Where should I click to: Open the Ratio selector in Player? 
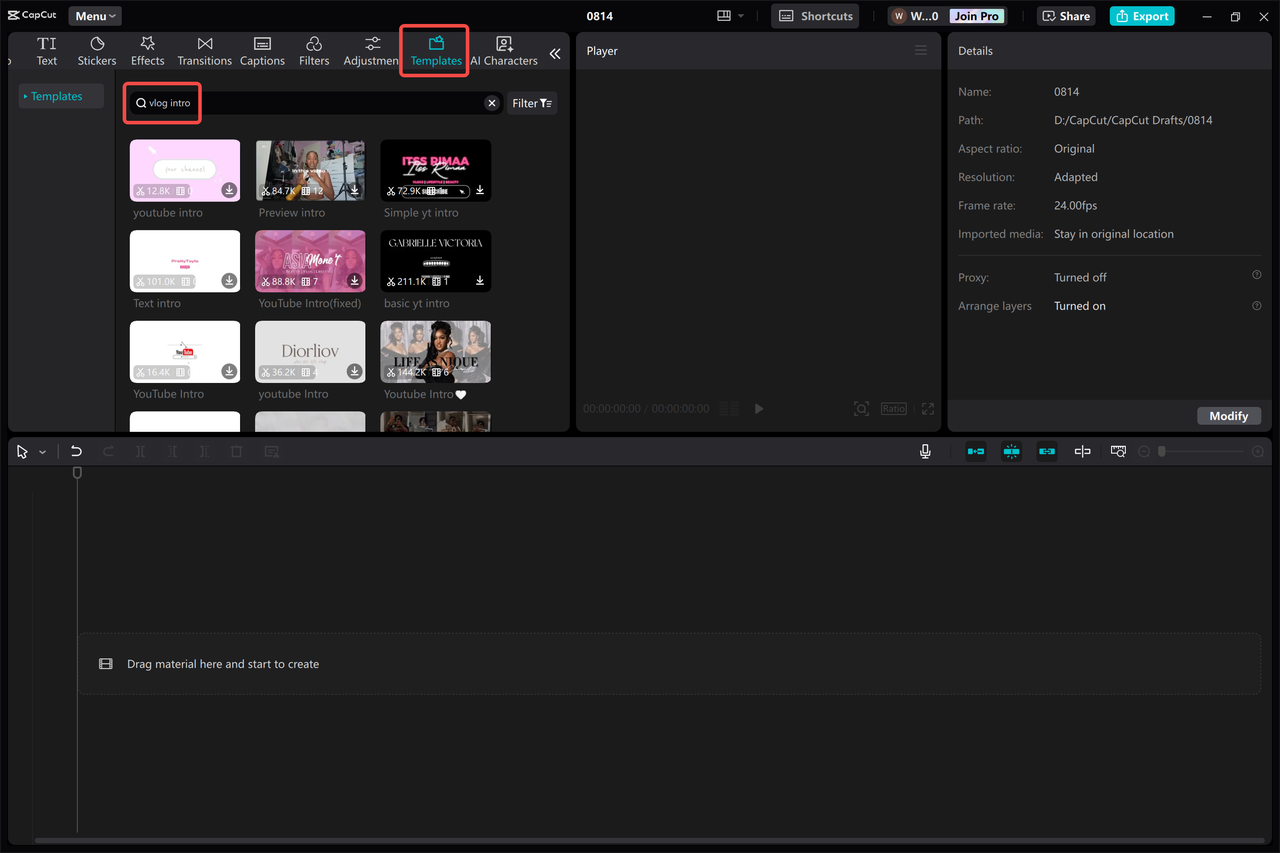click(x=894, y=409)
